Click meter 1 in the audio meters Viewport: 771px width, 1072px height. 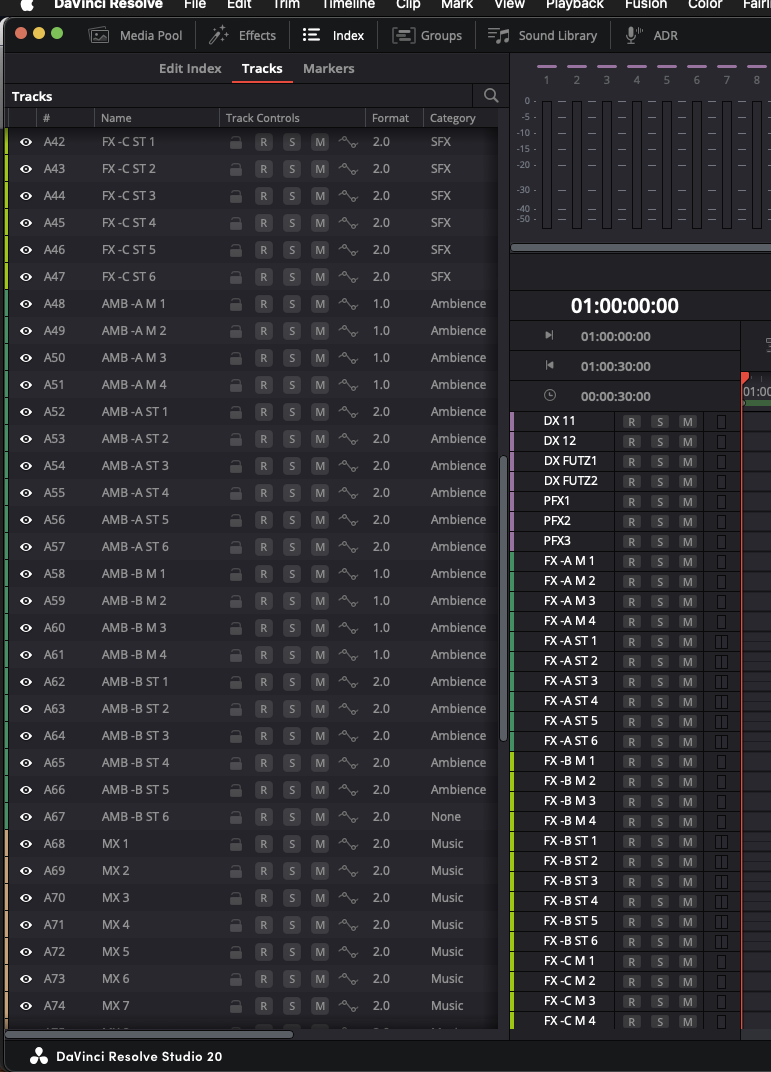(x=547, y=164)
